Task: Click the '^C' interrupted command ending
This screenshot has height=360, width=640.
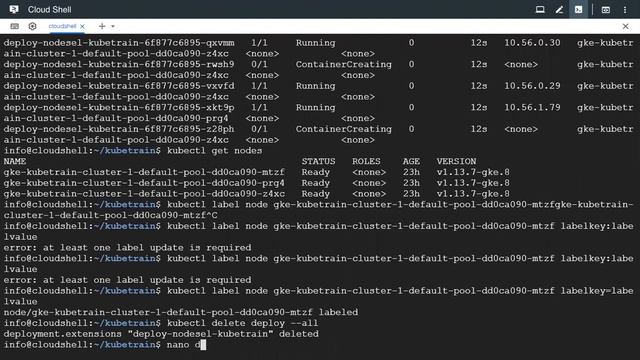Action: coord(212,216)
